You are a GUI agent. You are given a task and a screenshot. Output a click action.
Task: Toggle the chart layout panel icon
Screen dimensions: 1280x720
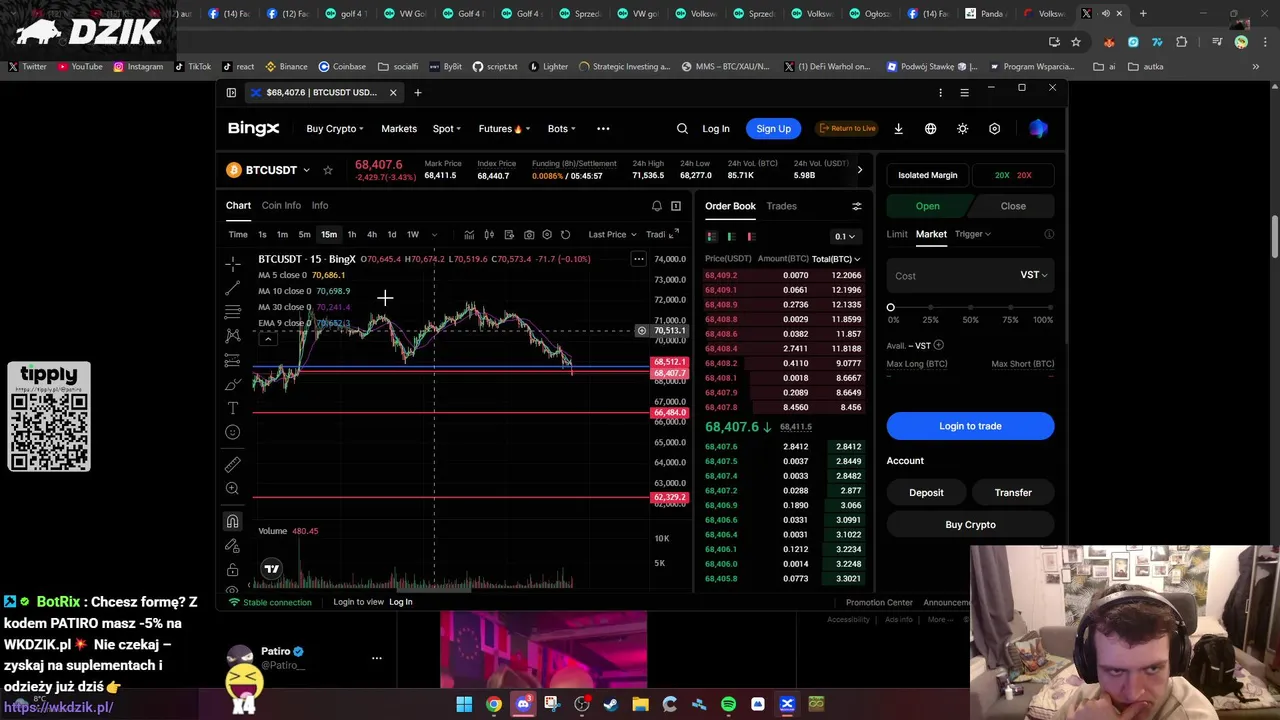676,206
